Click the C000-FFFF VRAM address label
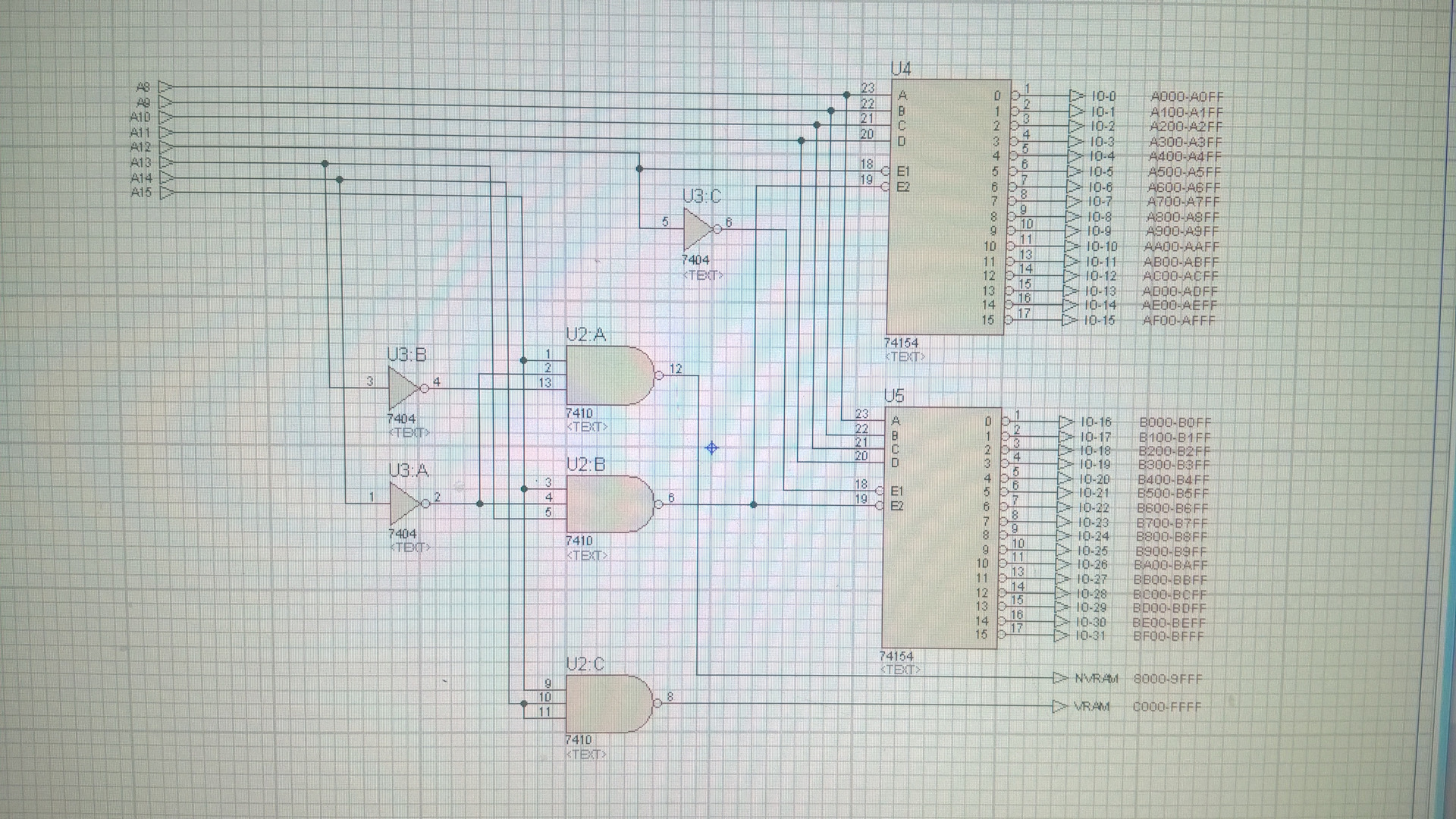 click(1167, 707)
